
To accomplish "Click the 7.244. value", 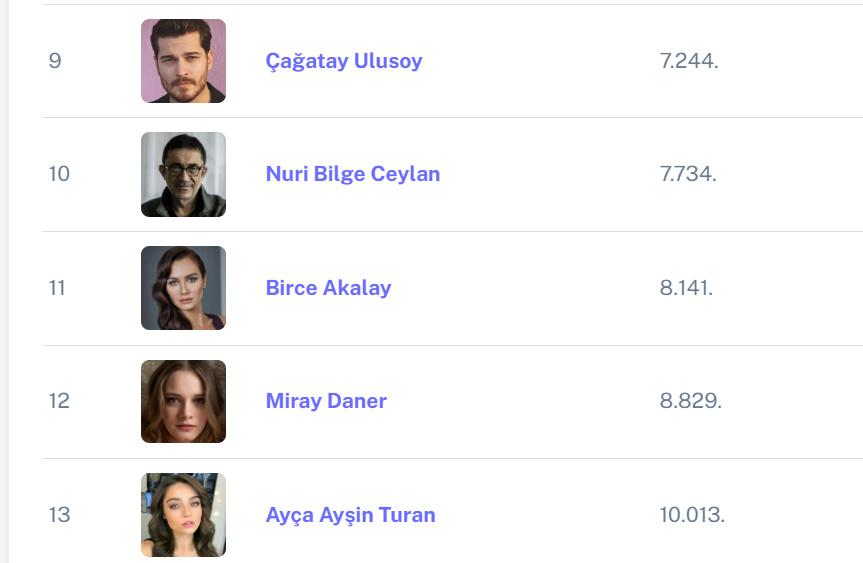I will pyautogui.click(x=689, y=61).
